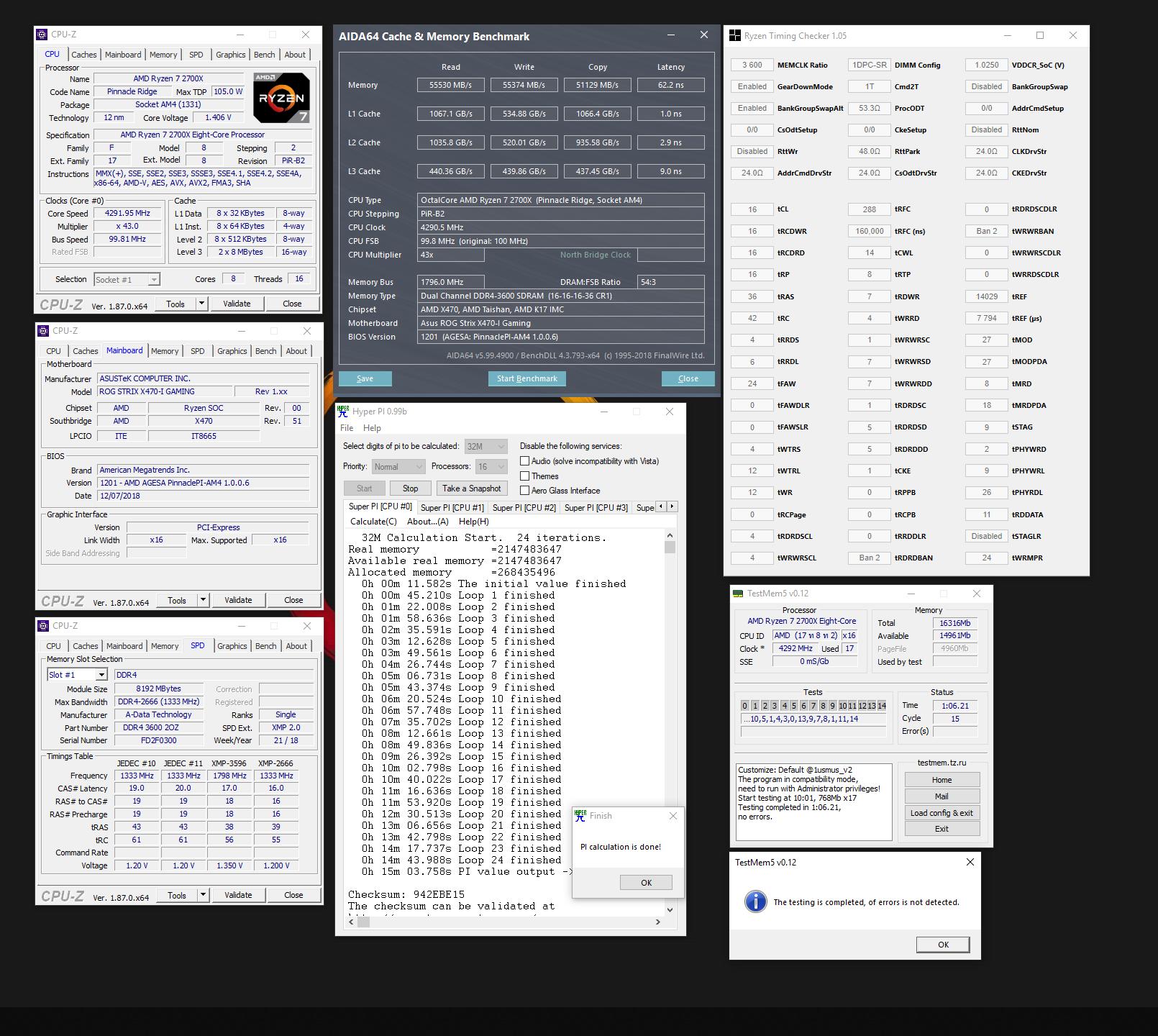The height and width of the screenshot is (1036, 1158).
Task: Click Take a Snapshot button
Action: [x=472, y=489]
